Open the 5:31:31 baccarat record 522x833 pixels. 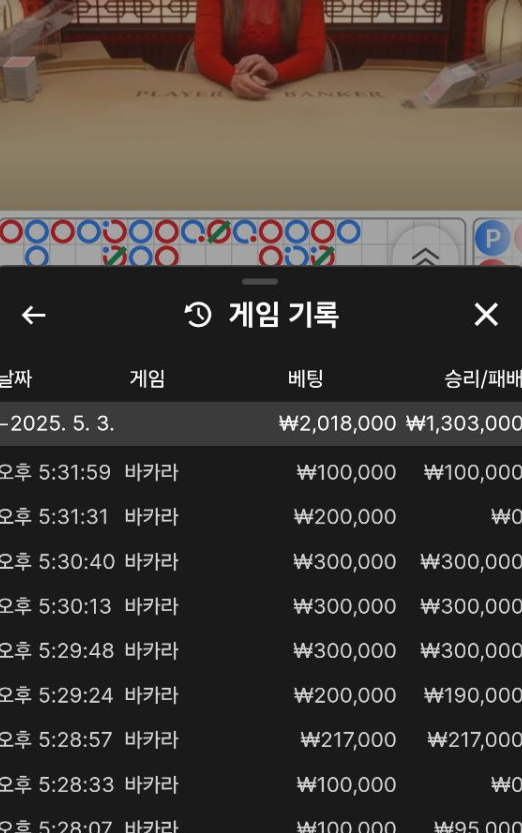point(261,516)
